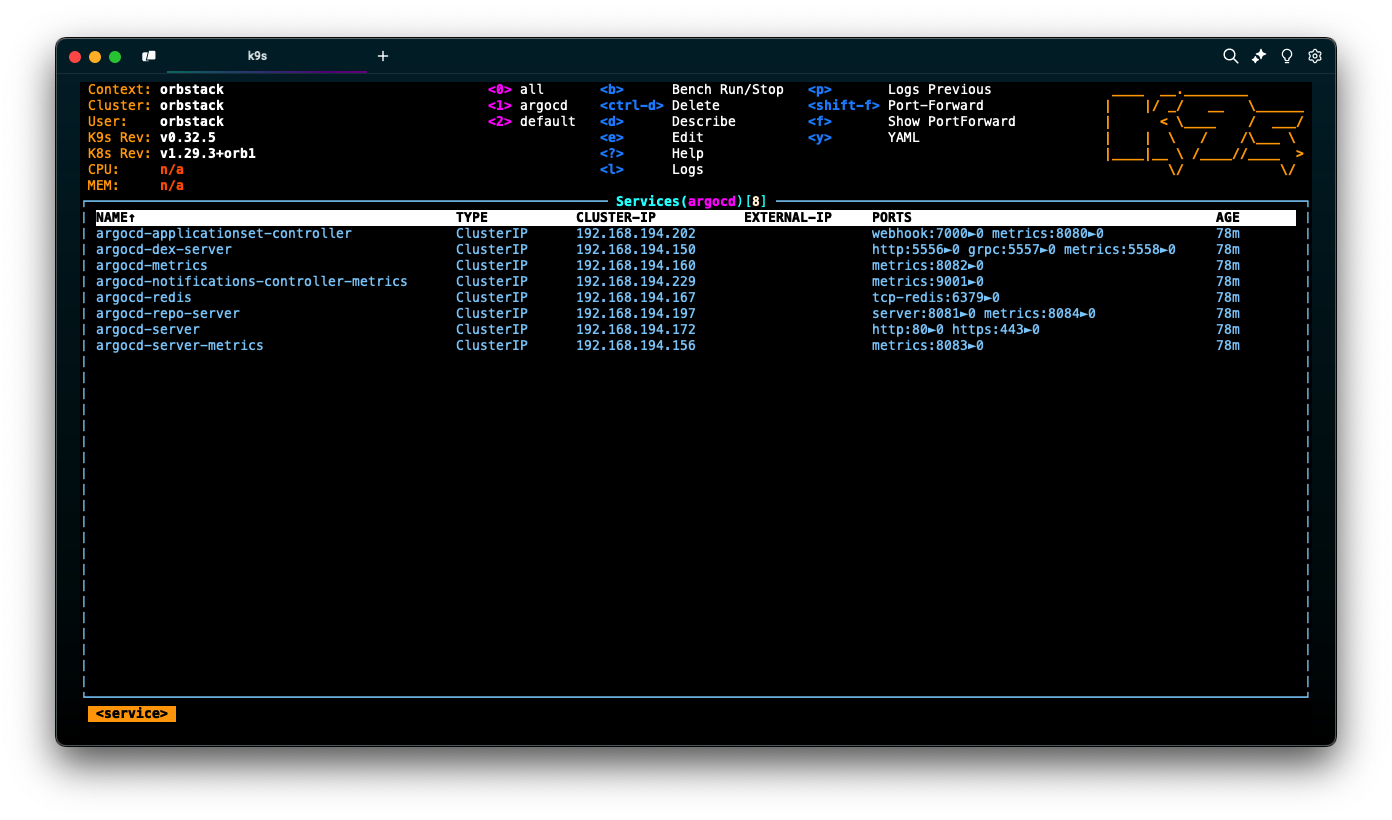Click the PORTS column header

tap(892, 217)
